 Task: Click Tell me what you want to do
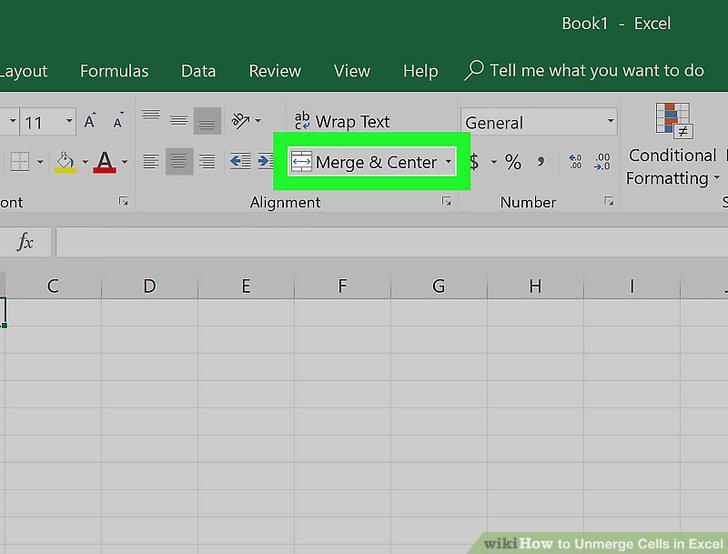pyautogui.click(x=585, y=71)
